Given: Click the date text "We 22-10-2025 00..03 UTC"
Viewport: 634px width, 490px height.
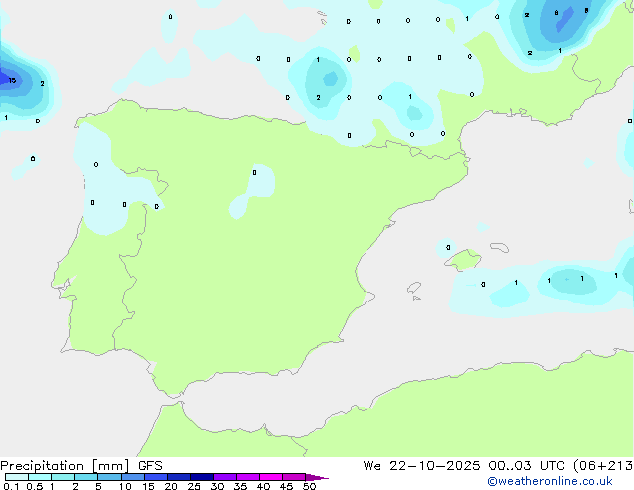Looking at the screenshot, I should [466, 466].
